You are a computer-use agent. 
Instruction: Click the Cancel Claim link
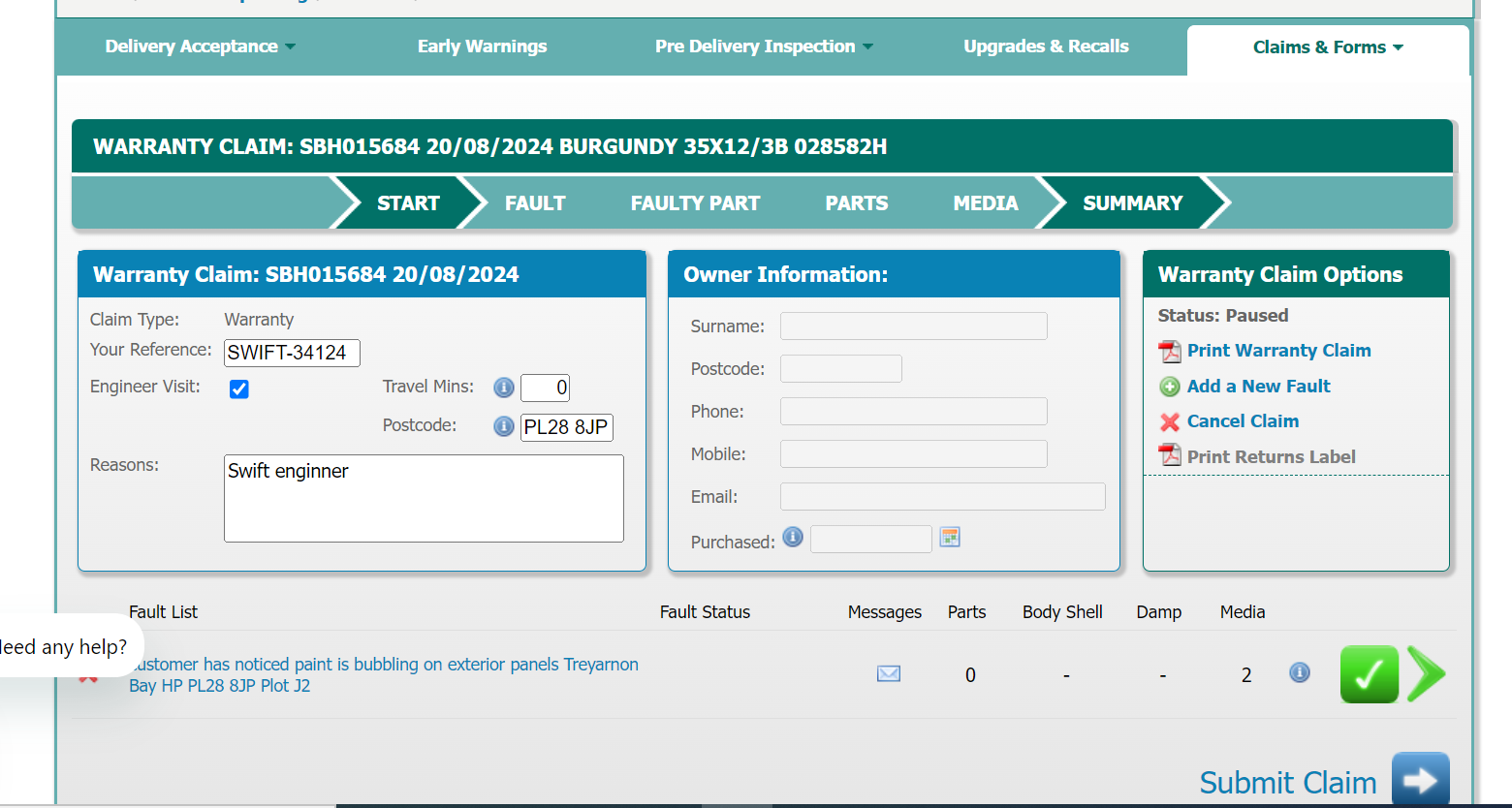[x=1244, y=421]
